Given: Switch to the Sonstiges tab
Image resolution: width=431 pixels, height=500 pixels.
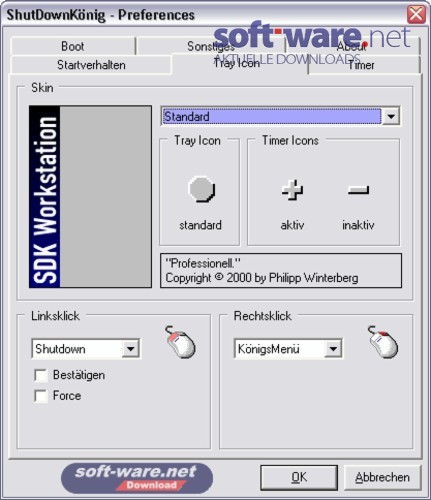Looking at the screenshot, I should [x=211, y=46].
